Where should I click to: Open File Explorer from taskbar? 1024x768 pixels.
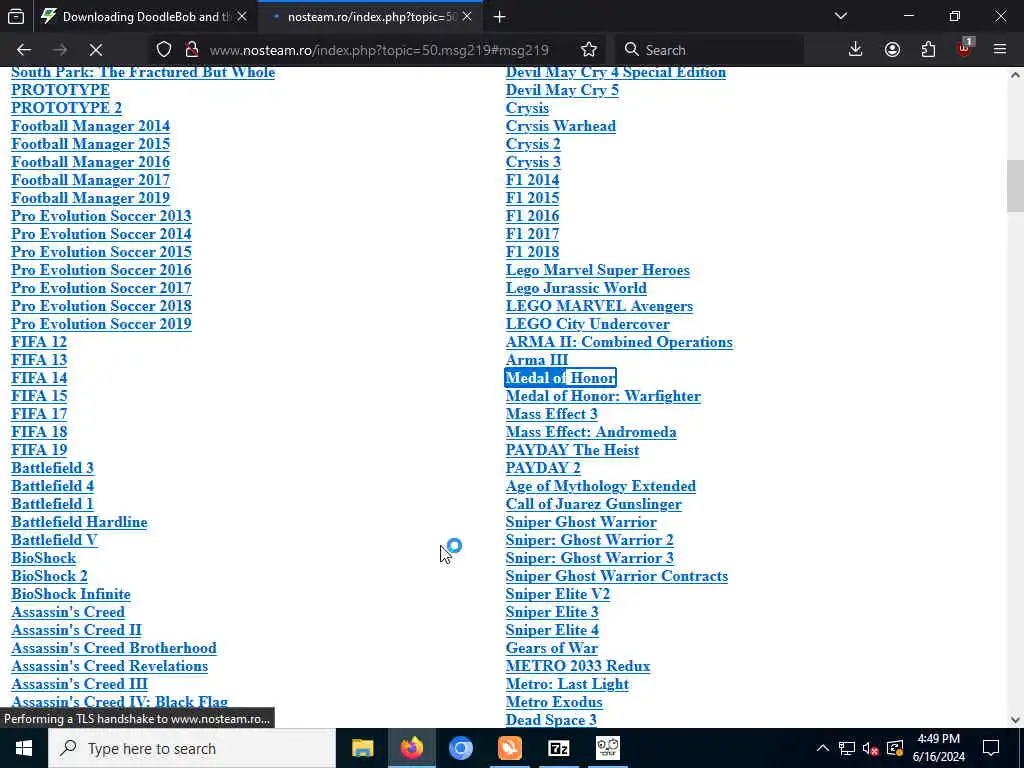[x=362, y=748]
